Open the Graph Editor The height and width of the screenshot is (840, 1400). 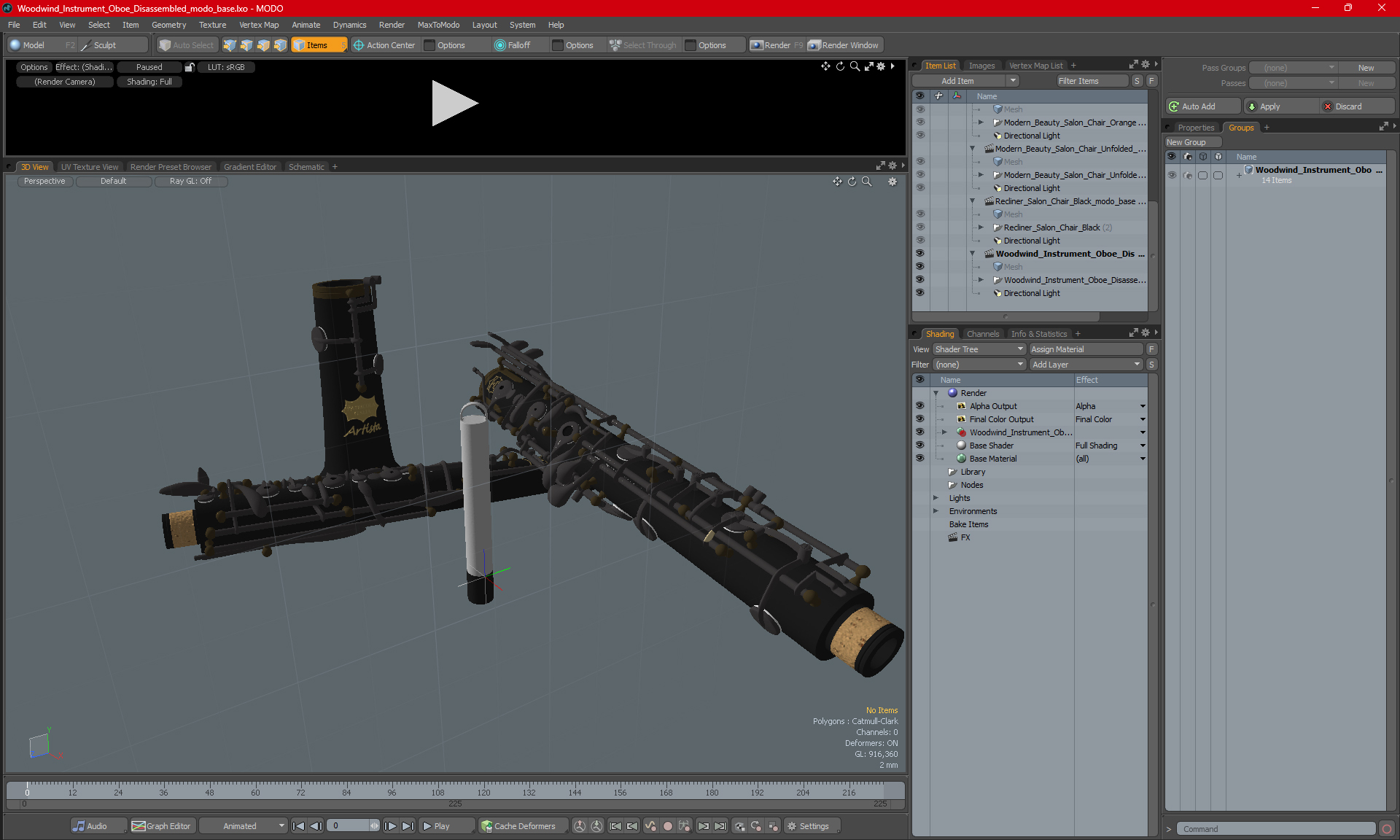(x=162, y=826)
